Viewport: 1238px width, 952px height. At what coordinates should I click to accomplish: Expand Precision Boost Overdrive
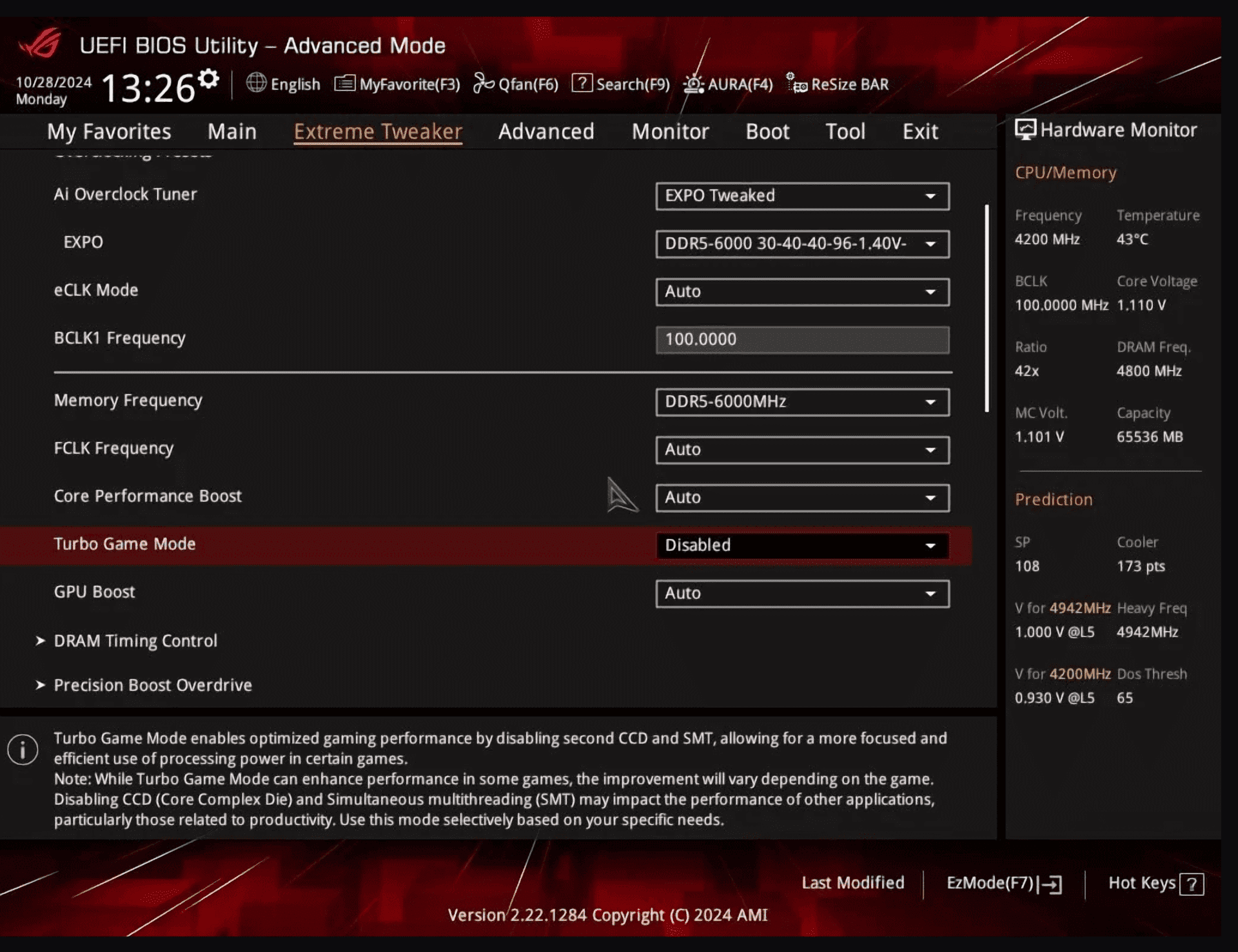pos(152,685)
